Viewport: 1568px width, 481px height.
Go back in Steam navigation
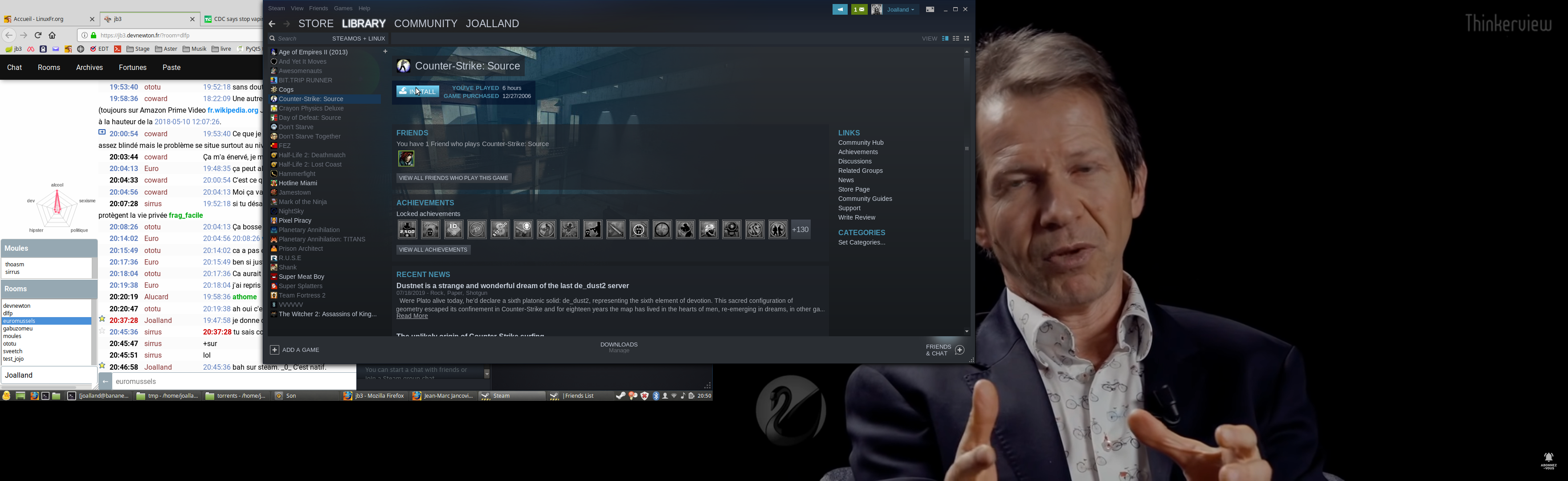[272, 24]
